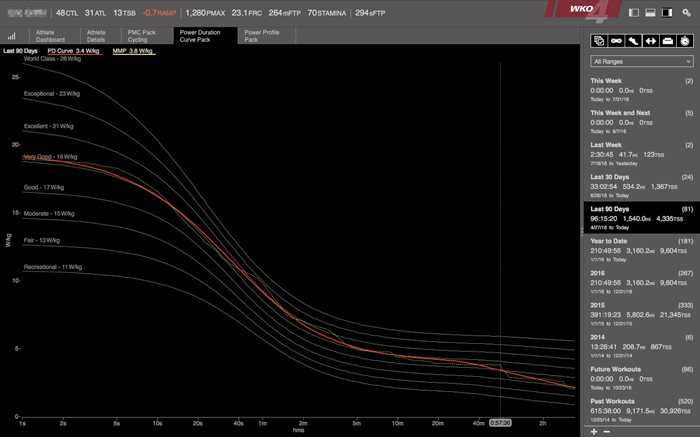Click the Fair - 13 W/kg label

42,241
